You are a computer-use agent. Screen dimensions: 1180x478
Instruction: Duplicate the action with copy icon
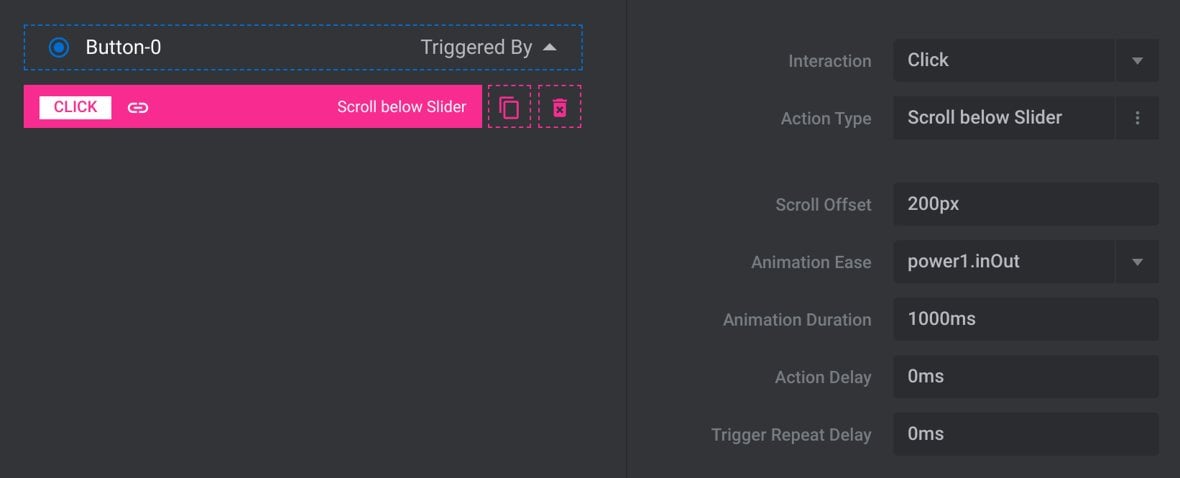(509, 107)
